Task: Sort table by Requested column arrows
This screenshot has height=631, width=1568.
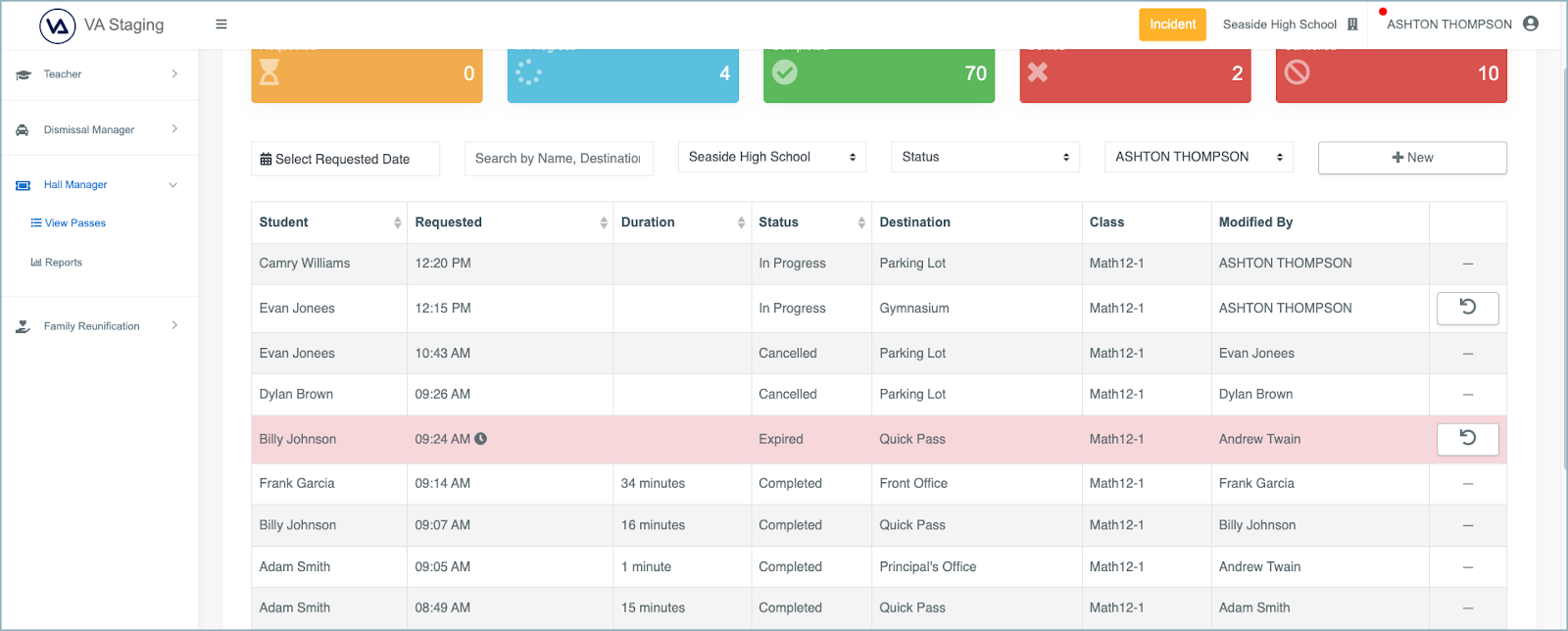Action: coord(604,222)
